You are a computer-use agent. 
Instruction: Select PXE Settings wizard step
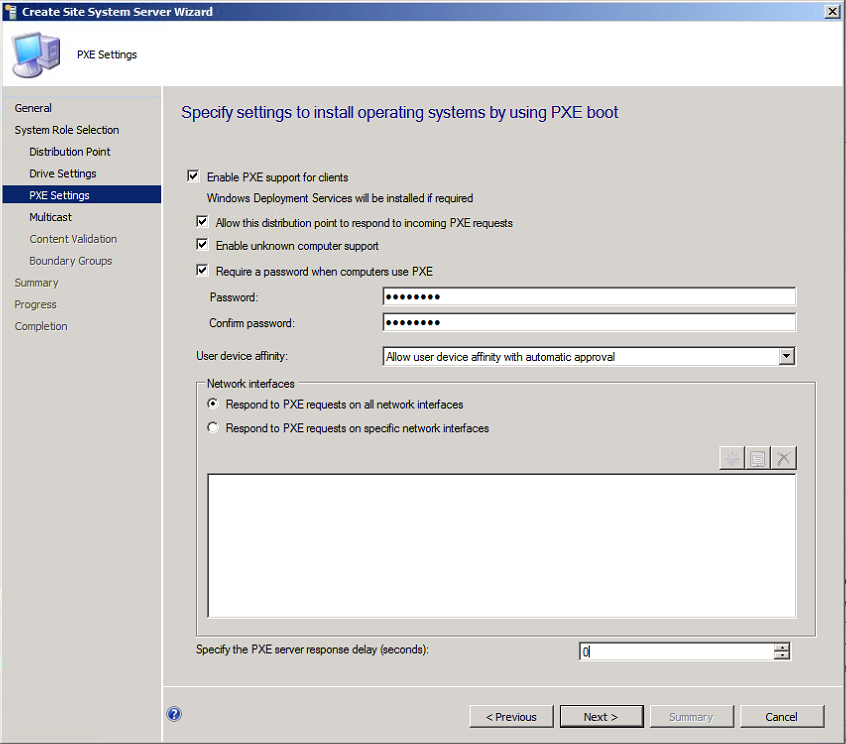pos(81,195)
